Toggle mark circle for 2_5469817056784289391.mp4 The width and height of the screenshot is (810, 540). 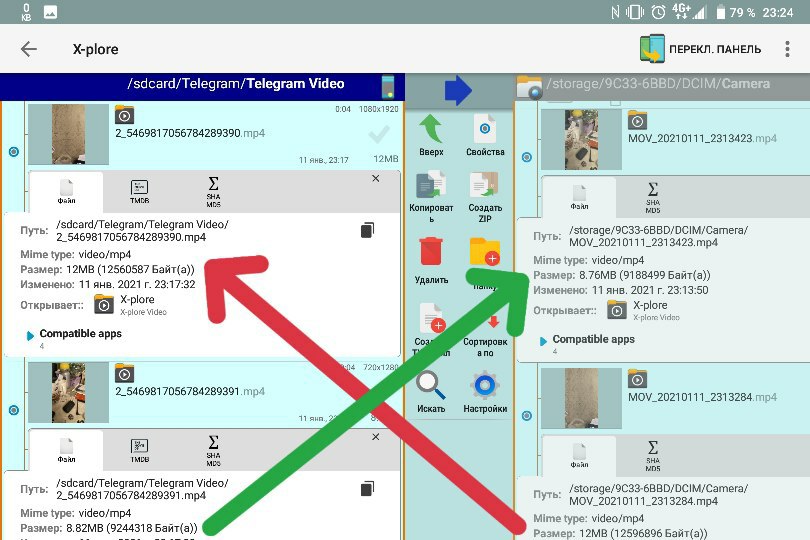click(14, 410)
